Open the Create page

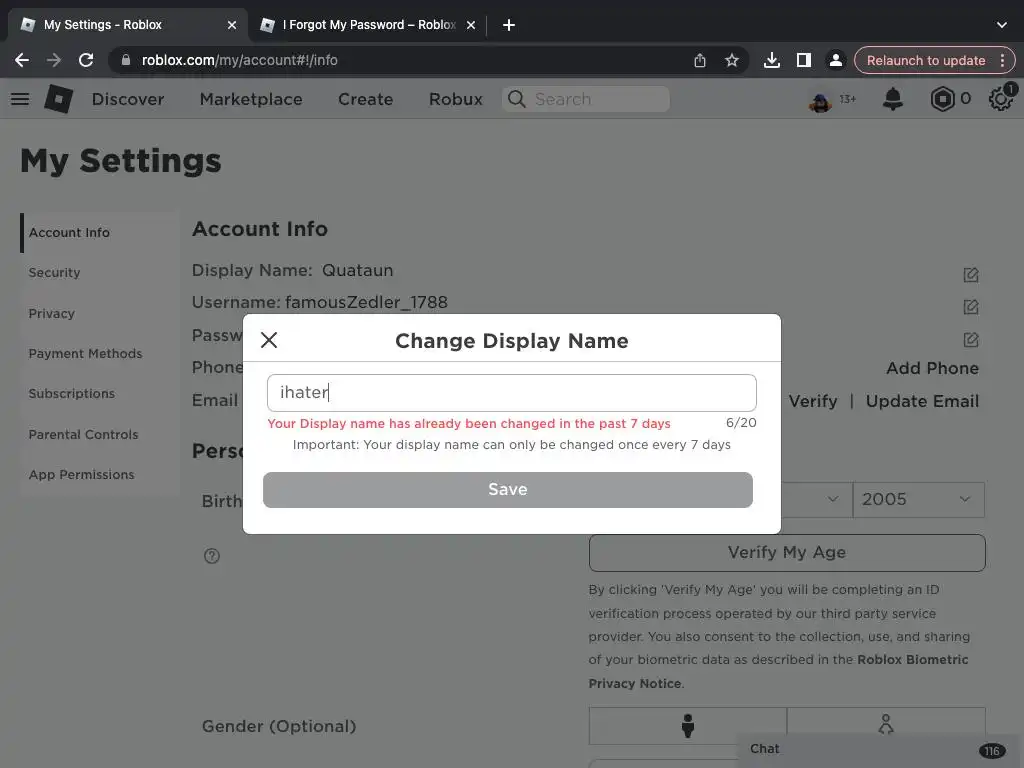365,99
